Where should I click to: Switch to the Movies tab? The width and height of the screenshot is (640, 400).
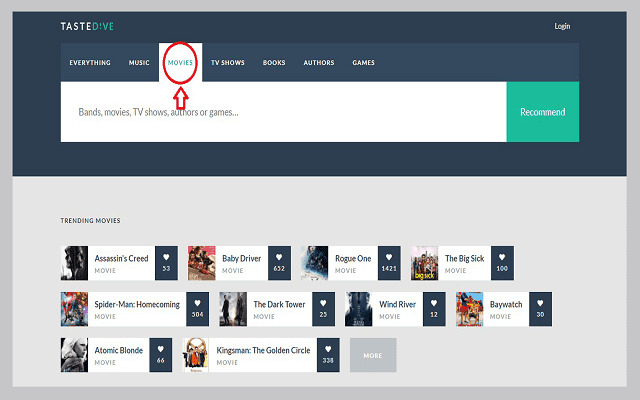coord(180,63)
